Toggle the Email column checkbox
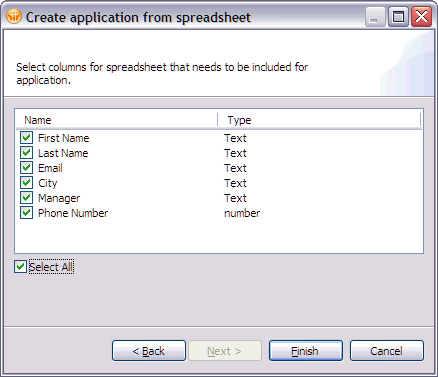The image size is (438, 377). (26, 168)
